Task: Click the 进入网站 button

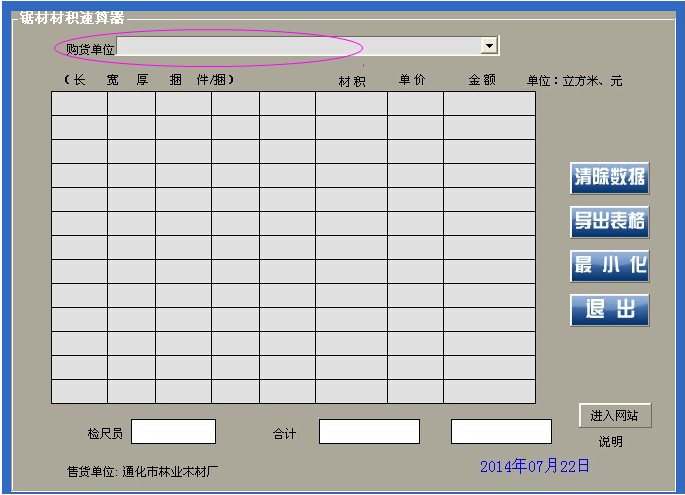Action: pos(615,415)
